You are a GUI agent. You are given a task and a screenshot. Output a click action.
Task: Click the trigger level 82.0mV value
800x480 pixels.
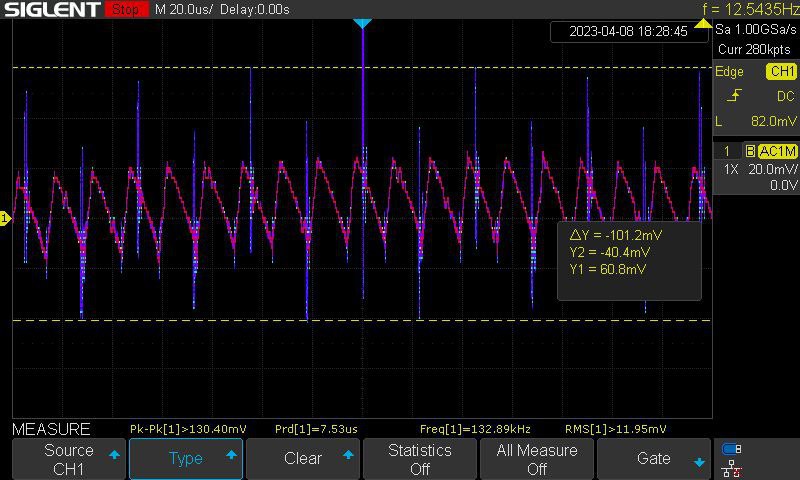point(773,121)
